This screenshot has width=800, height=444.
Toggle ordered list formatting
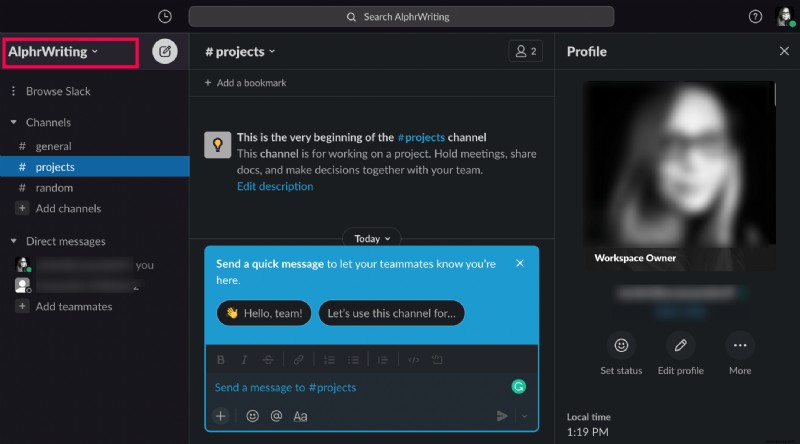click(329, 360)
